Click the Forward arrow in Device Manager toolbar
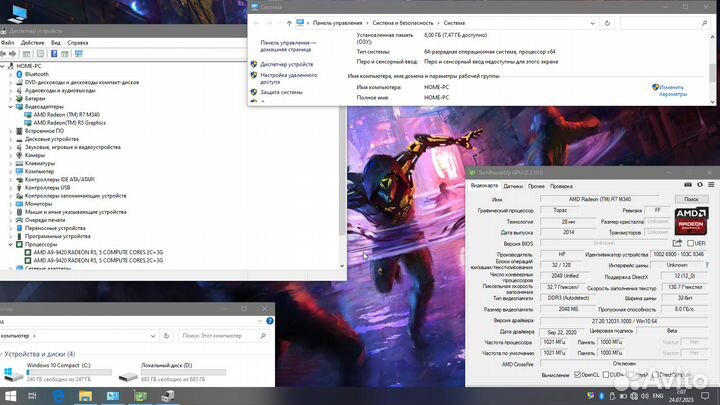This screenshot has width=720, height=405. coord(12,54)
